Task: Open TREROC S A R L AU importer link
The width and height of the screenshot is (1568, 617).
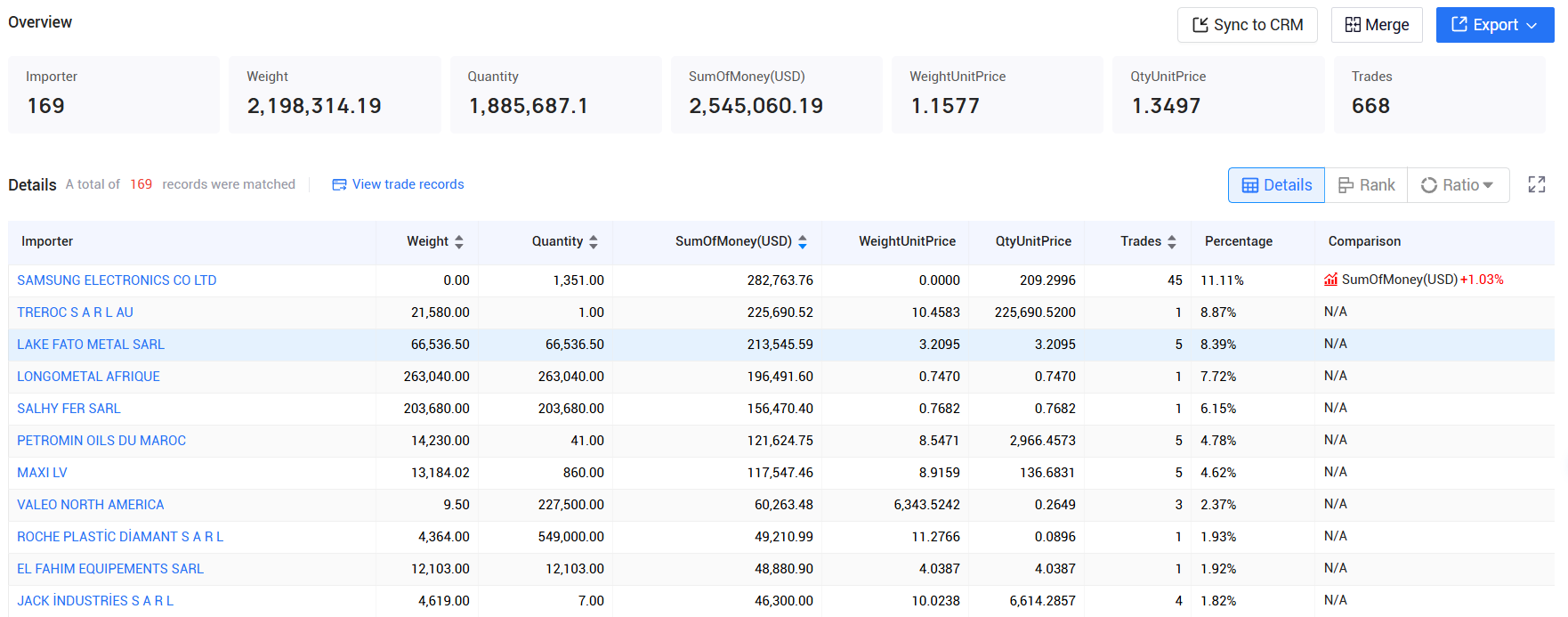Action: 75,313
